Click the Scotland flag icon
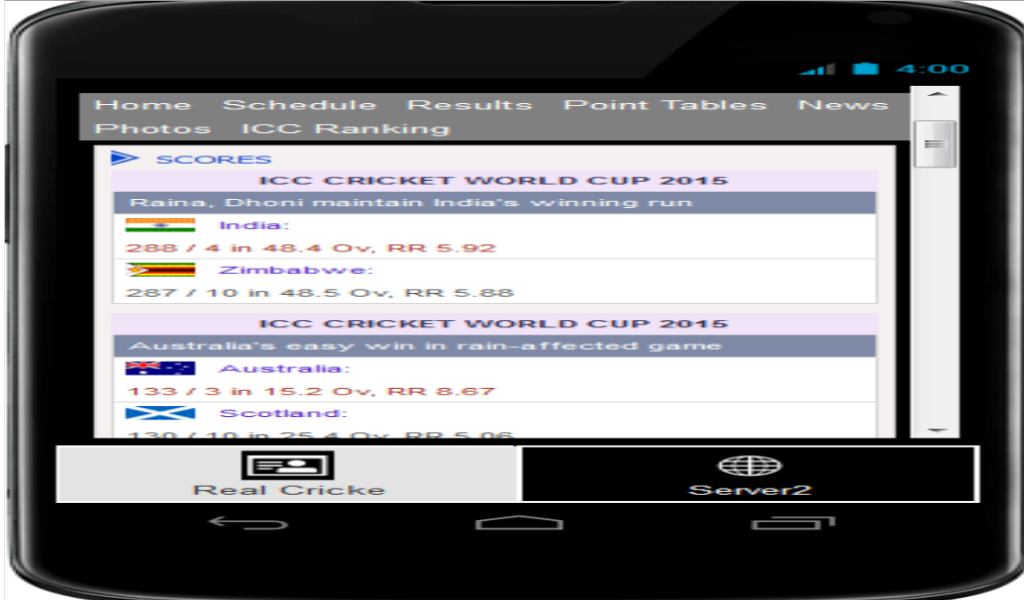1024x600 pixels. pos(160,413)
